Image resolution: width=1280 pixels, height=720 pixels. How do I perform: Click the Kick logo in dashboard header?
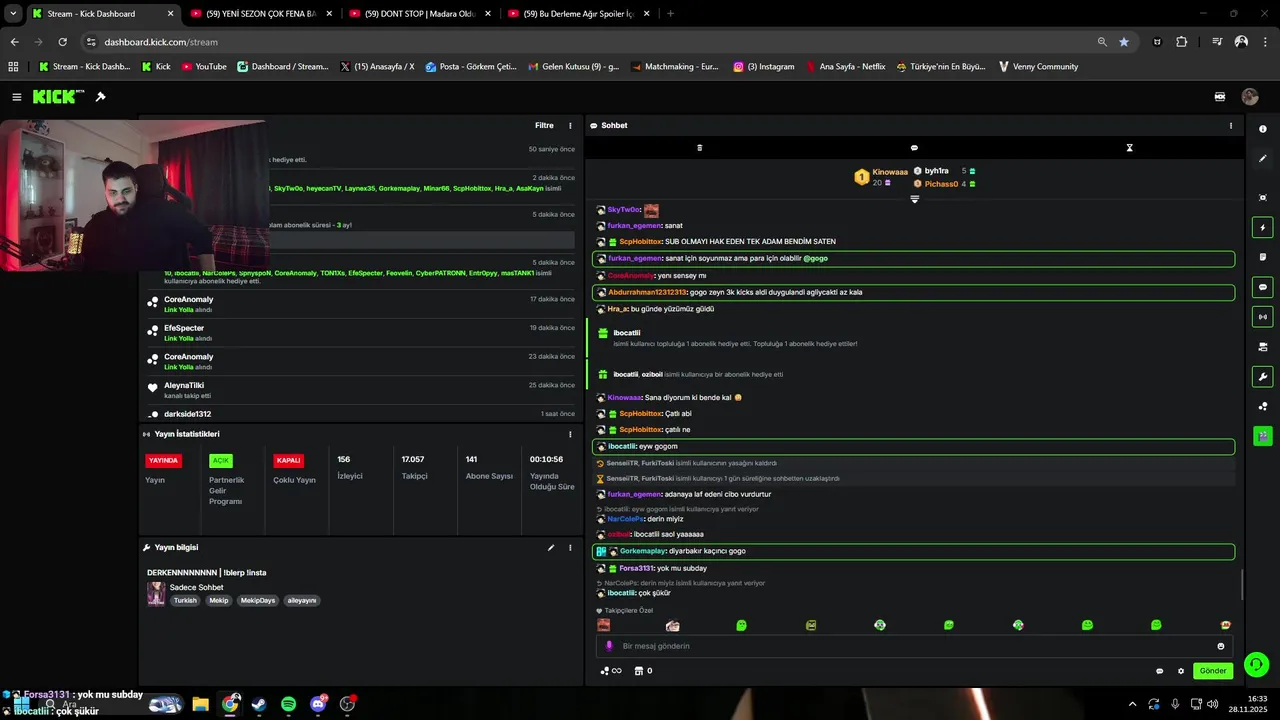[x=58, y=97]
